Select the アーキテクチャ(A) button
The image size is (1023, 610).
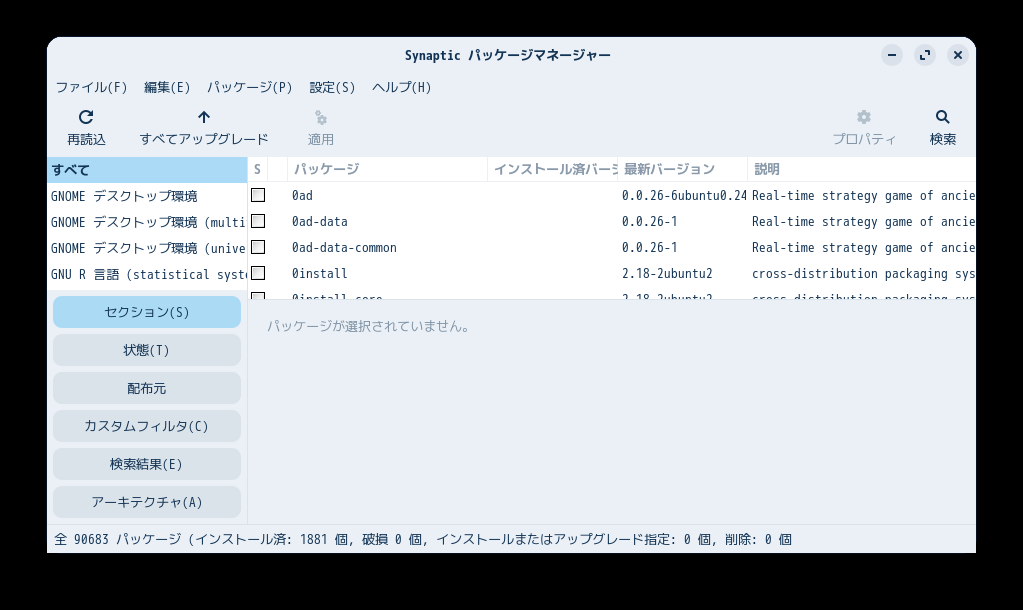click(x=147, y=502)
